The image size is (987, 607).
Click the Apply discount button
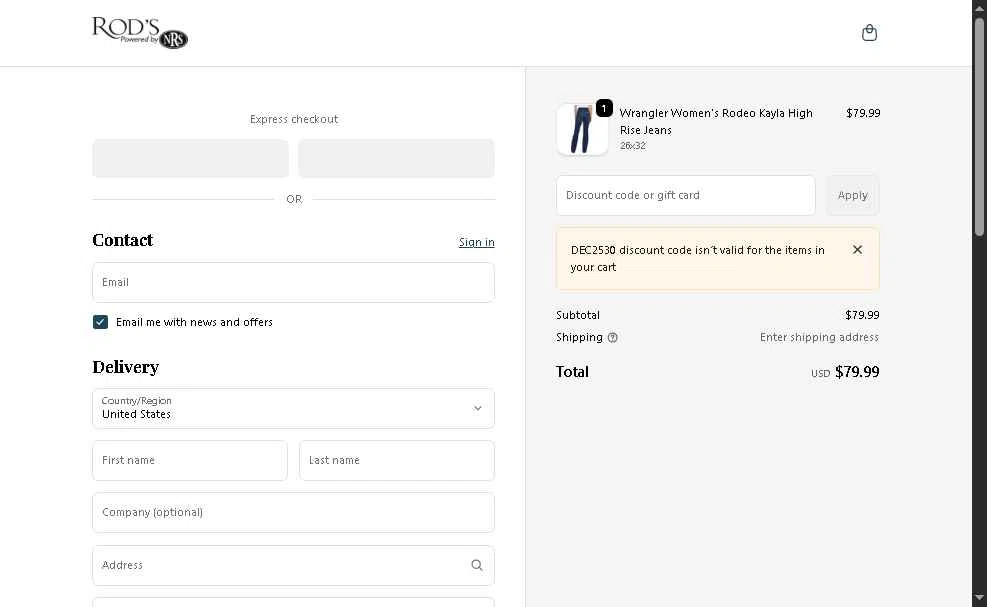tap(853, 195)
